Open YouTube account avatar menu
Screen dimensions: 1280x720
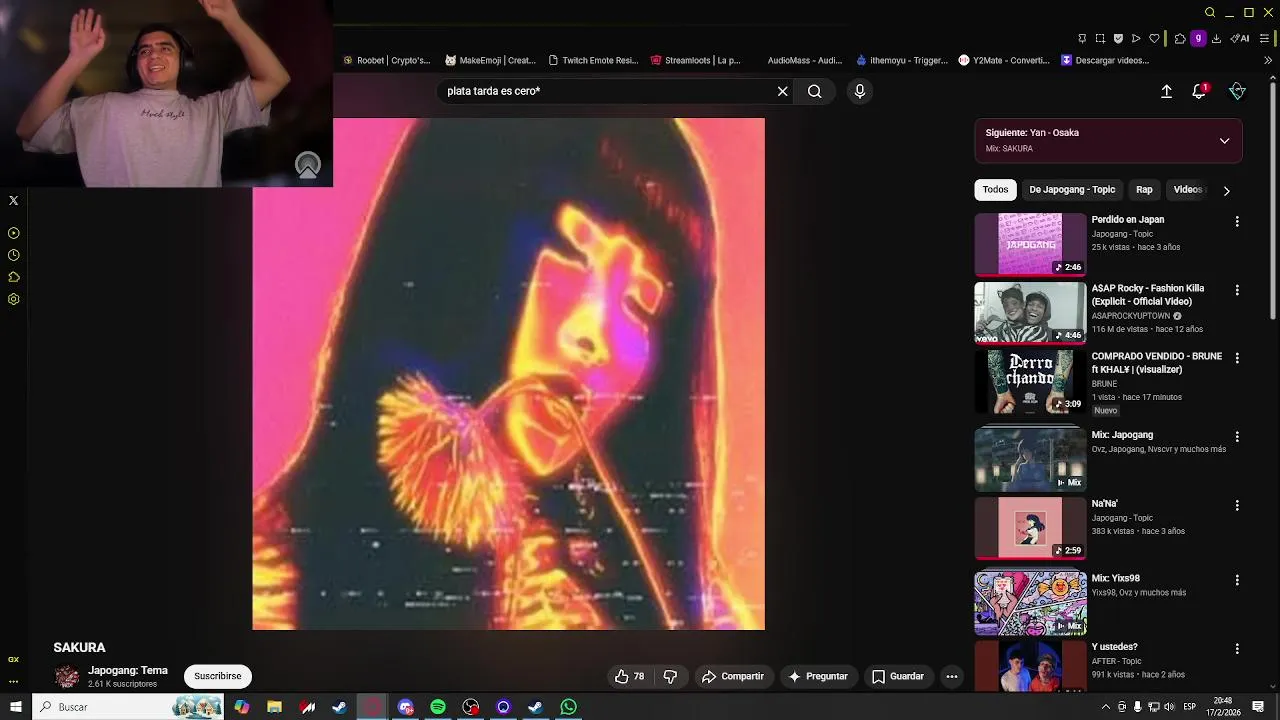tap(1237, 91)
